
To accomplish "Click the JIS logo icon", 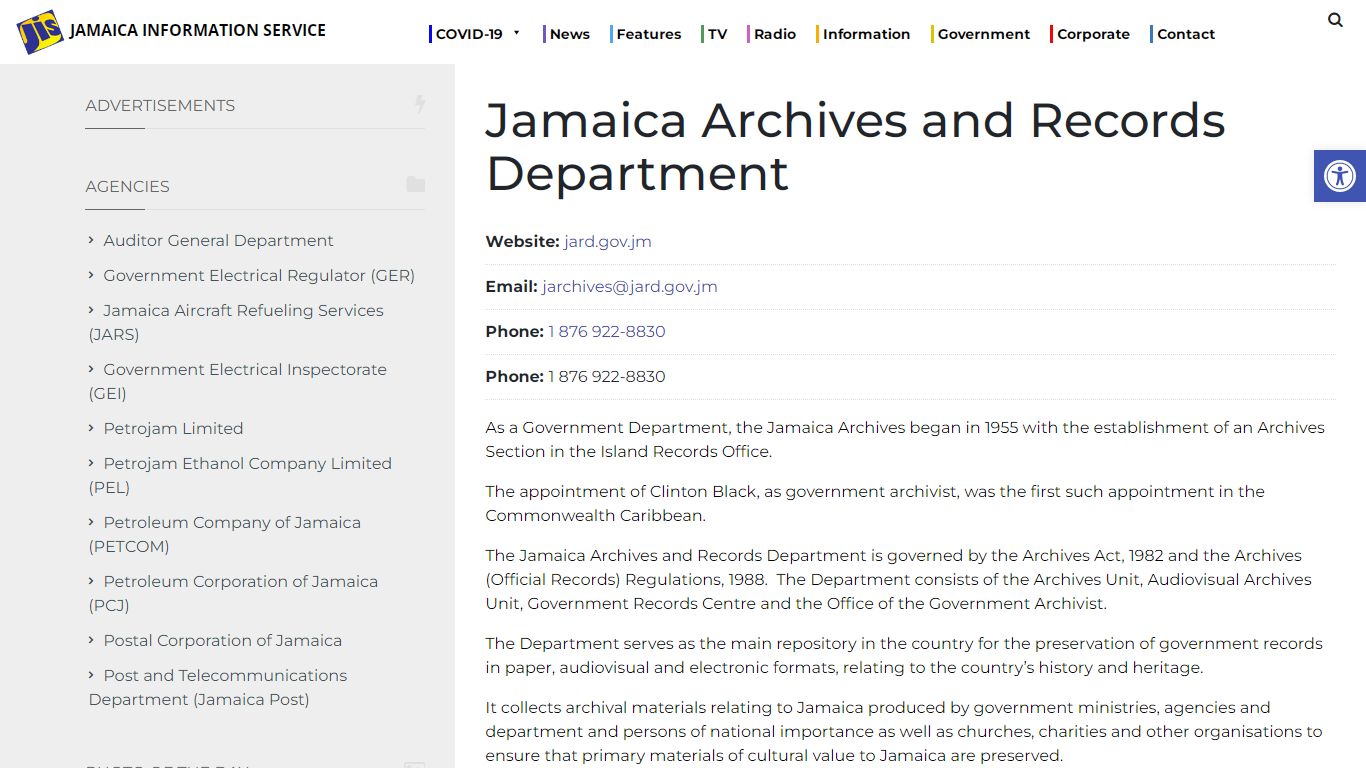I will click(x=40, y=31).
